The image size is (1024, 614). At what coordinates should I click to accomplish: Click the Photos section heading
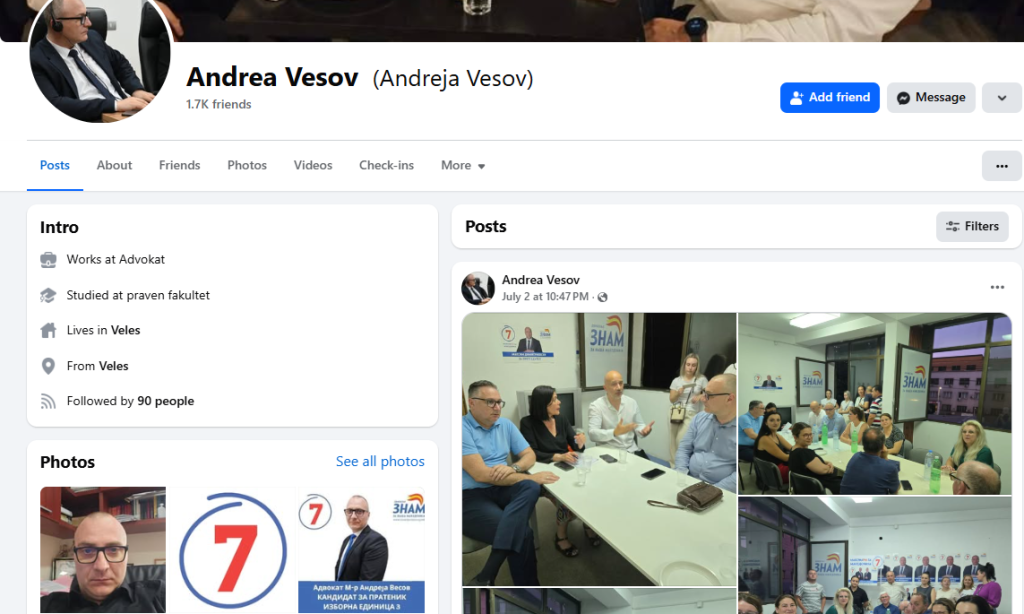pos(67,462)
